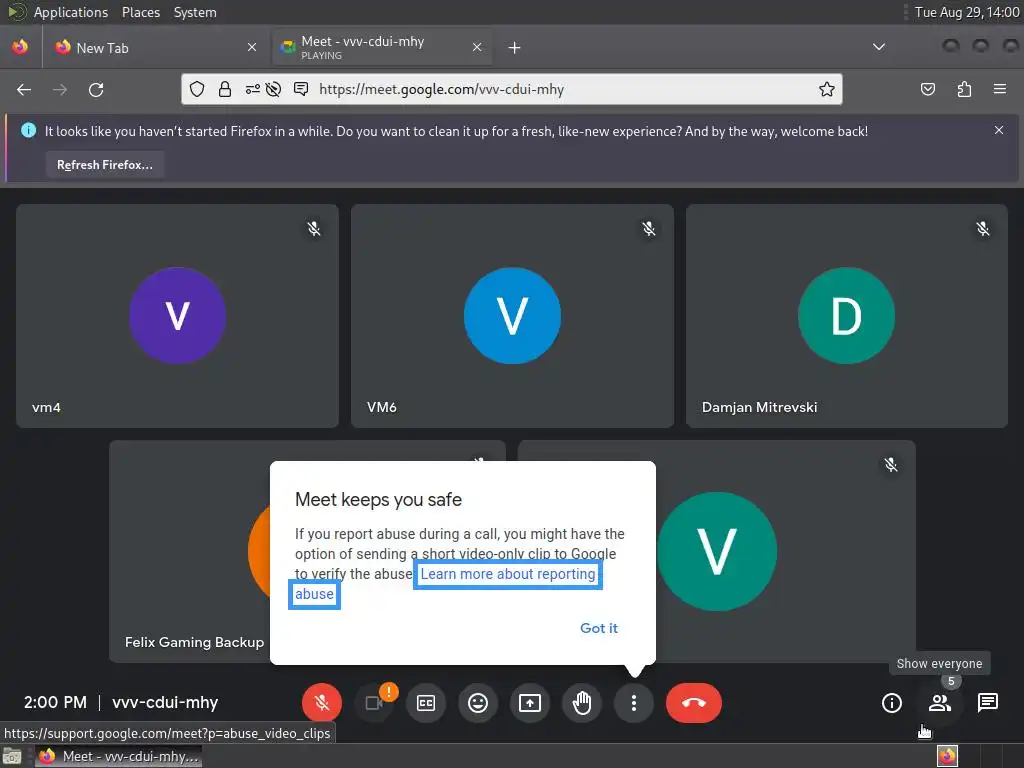Viewport: 1024px width, 768px height.
Task: Click the Meet keeps you safe heading
Action: pos(378,500)
